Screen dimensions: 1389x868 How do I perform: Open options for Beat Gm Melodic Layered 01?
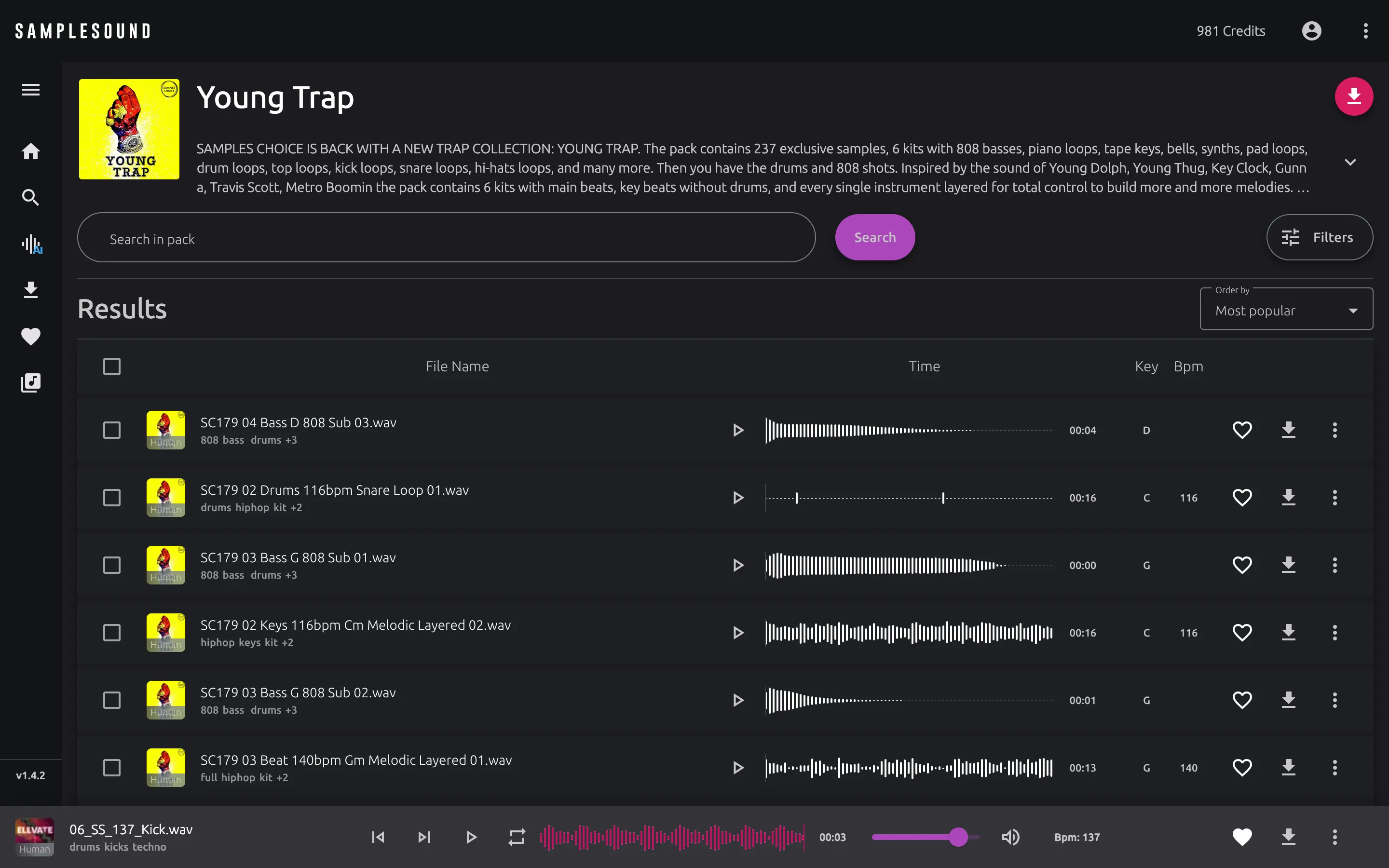coord(1335,768)
